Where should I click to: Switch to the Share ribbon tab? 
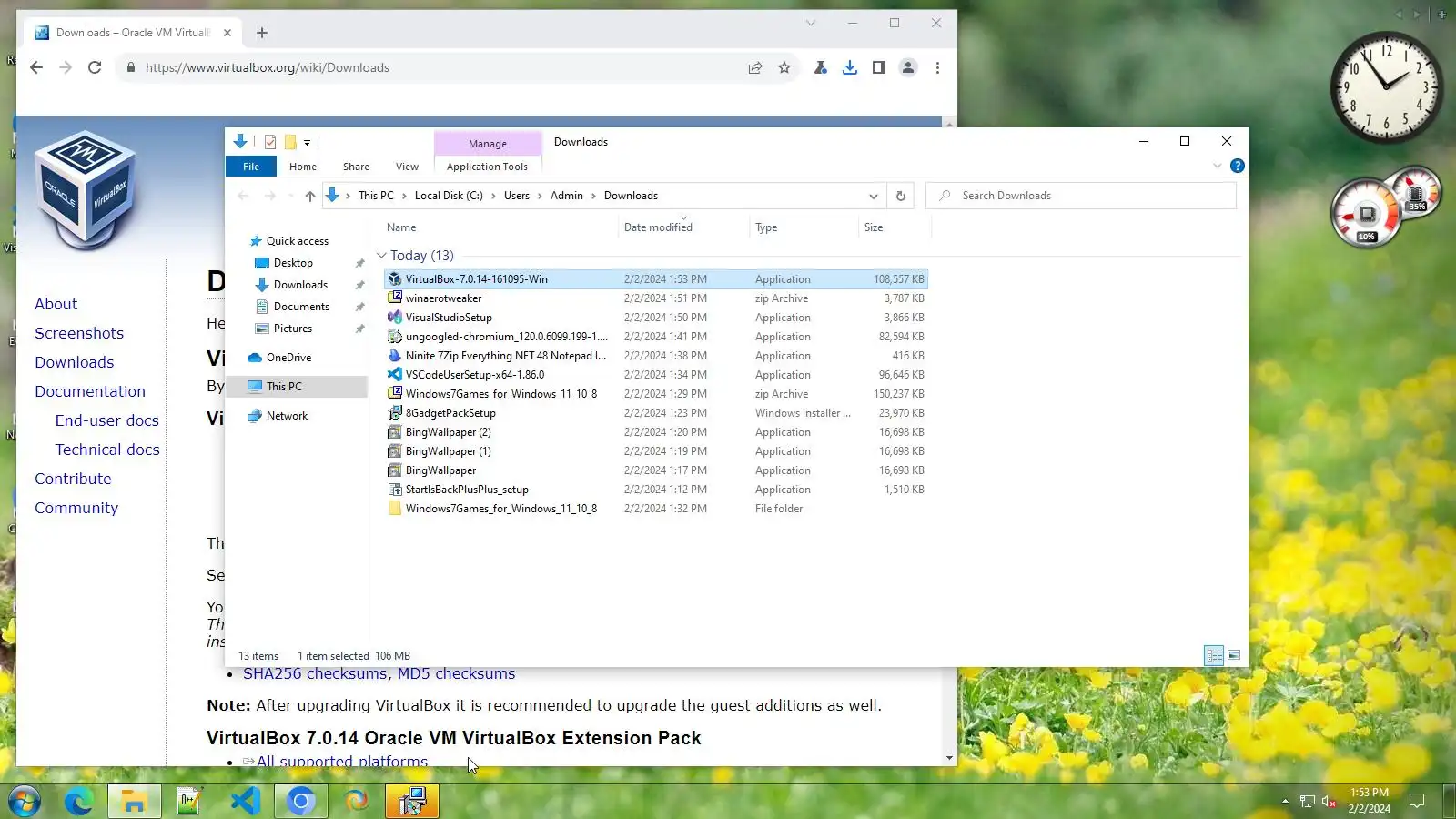click(356, 167)
